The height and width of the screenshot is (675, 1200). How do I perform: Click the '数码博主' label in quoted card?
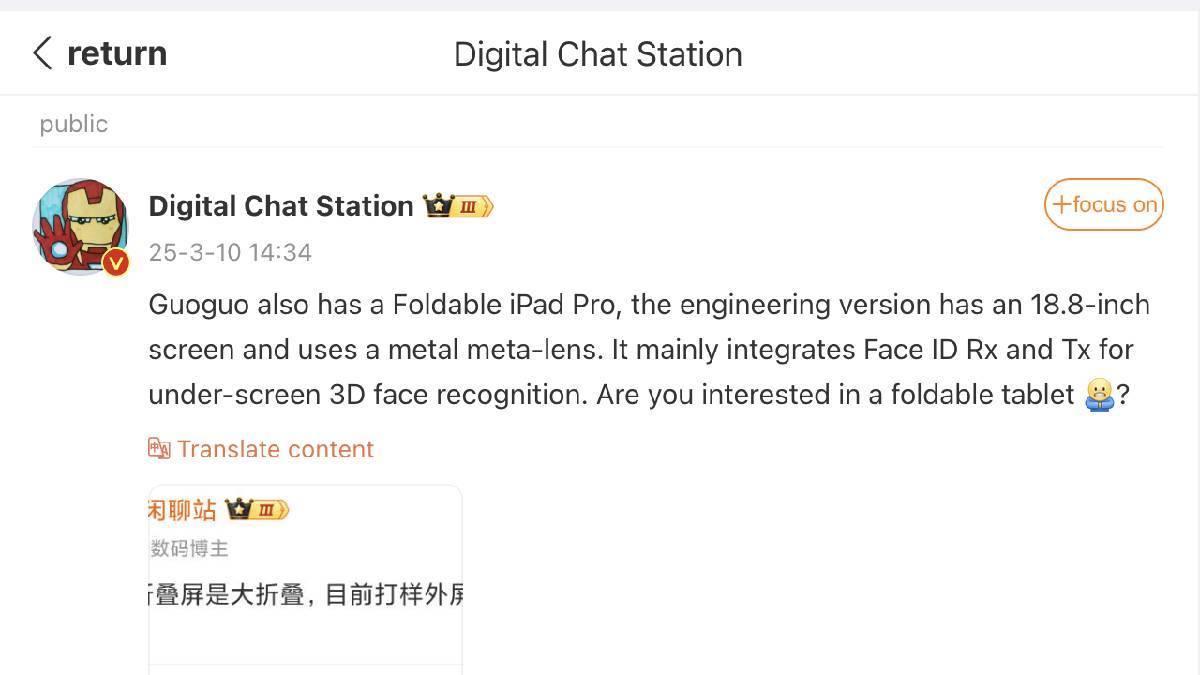point(190,548)
